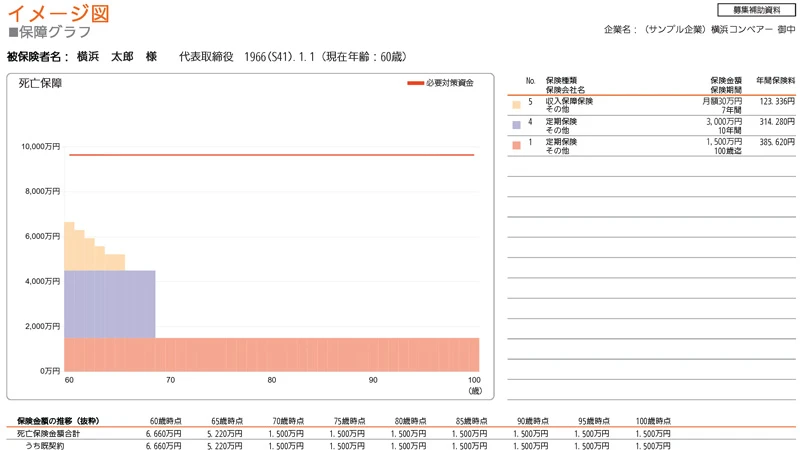Click the red swatch for policy No. 1

[516, 146]
